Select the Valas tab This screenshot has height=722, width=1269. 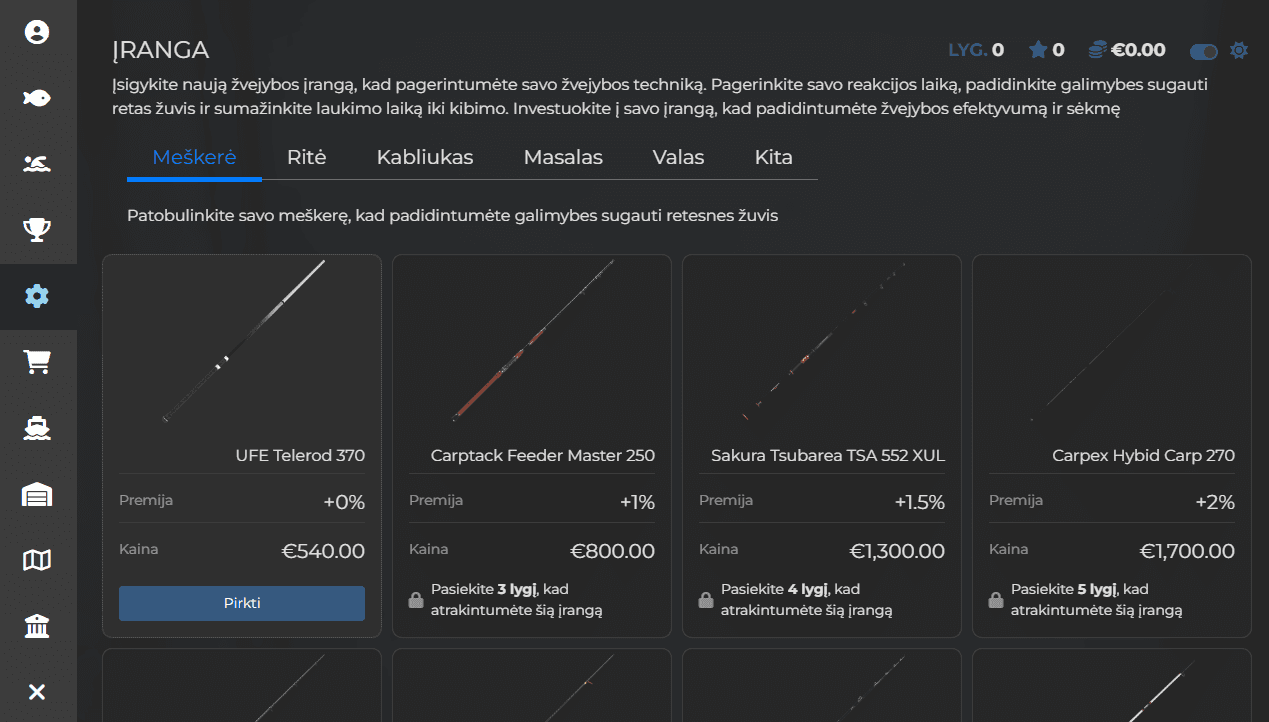pyautogui.click(x=678, y=157)
